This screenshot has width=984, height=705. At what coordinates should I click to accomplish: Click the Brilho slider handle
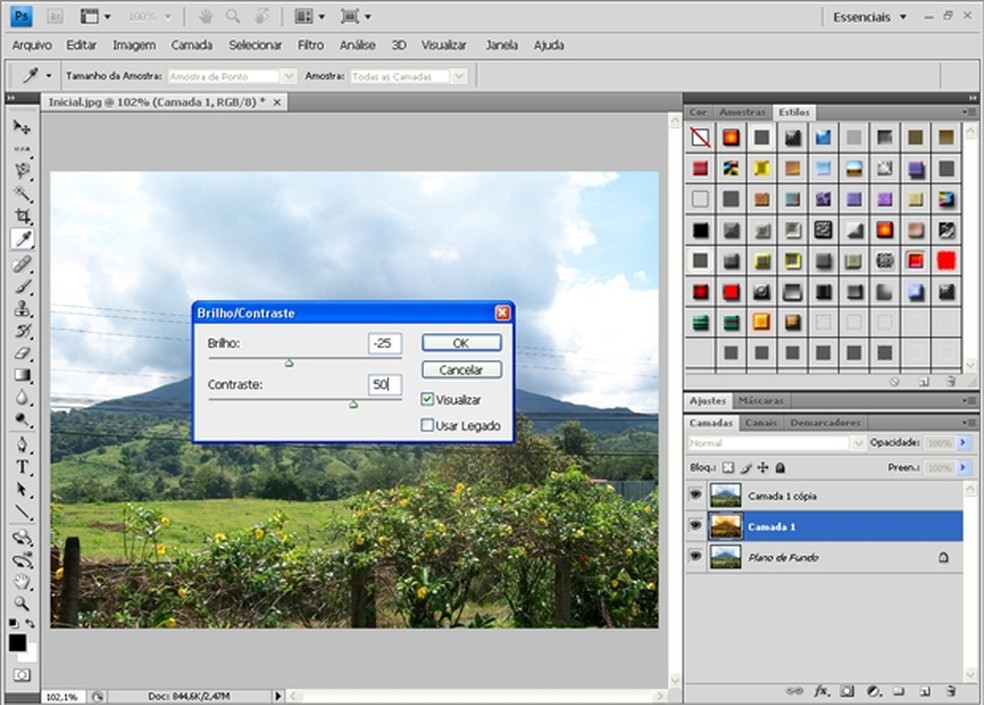click(289, 363)
